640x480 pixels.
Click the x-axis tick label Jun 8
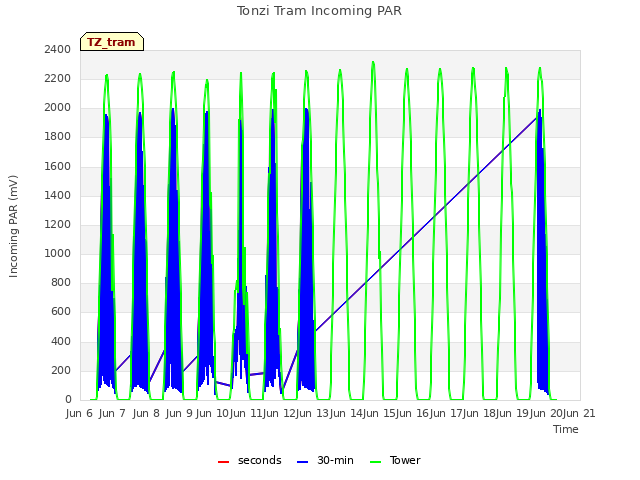[146, 413]
